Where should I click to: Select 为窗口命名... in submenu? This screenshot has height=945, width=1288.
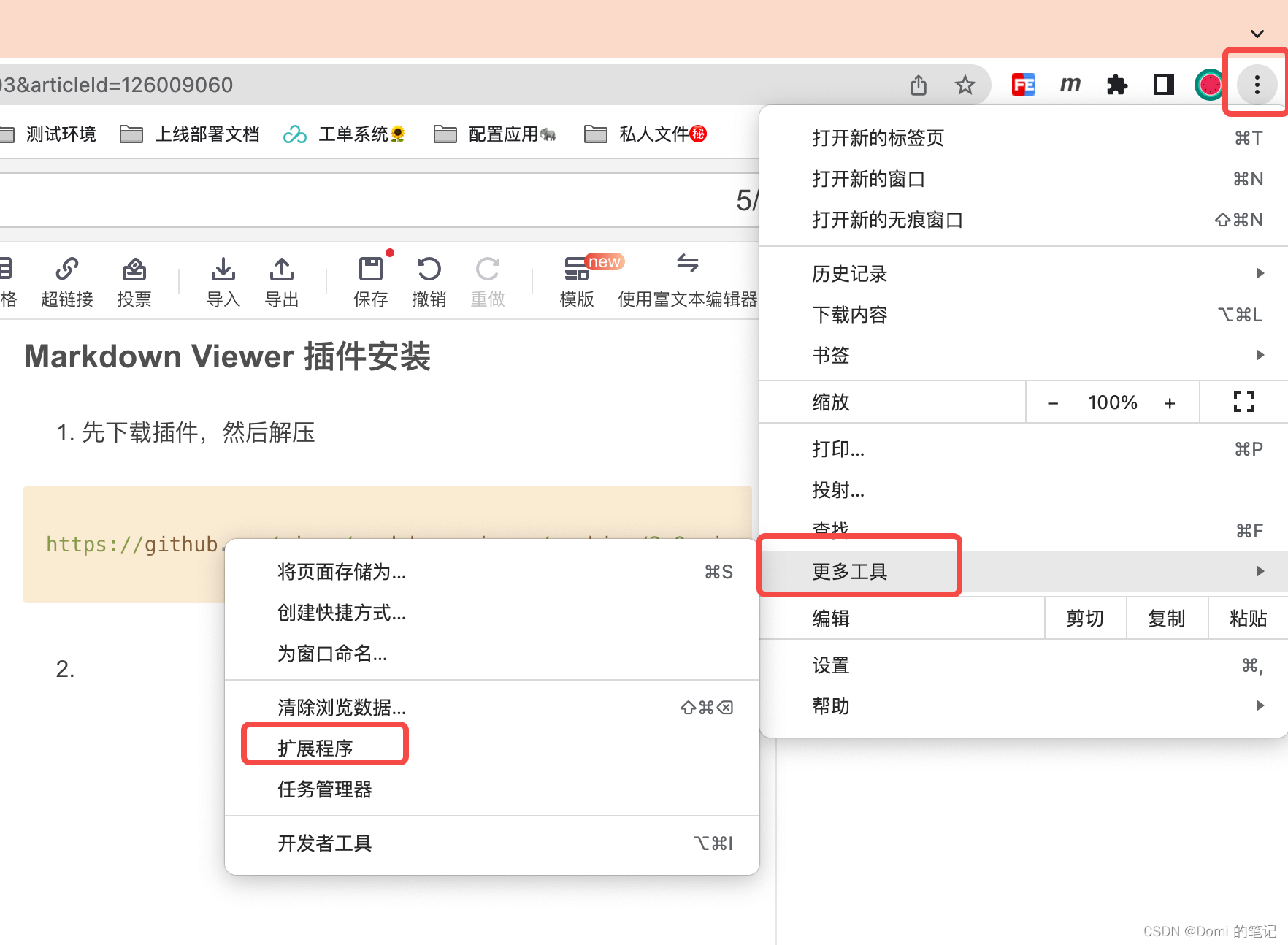click(x=492, y=654)
